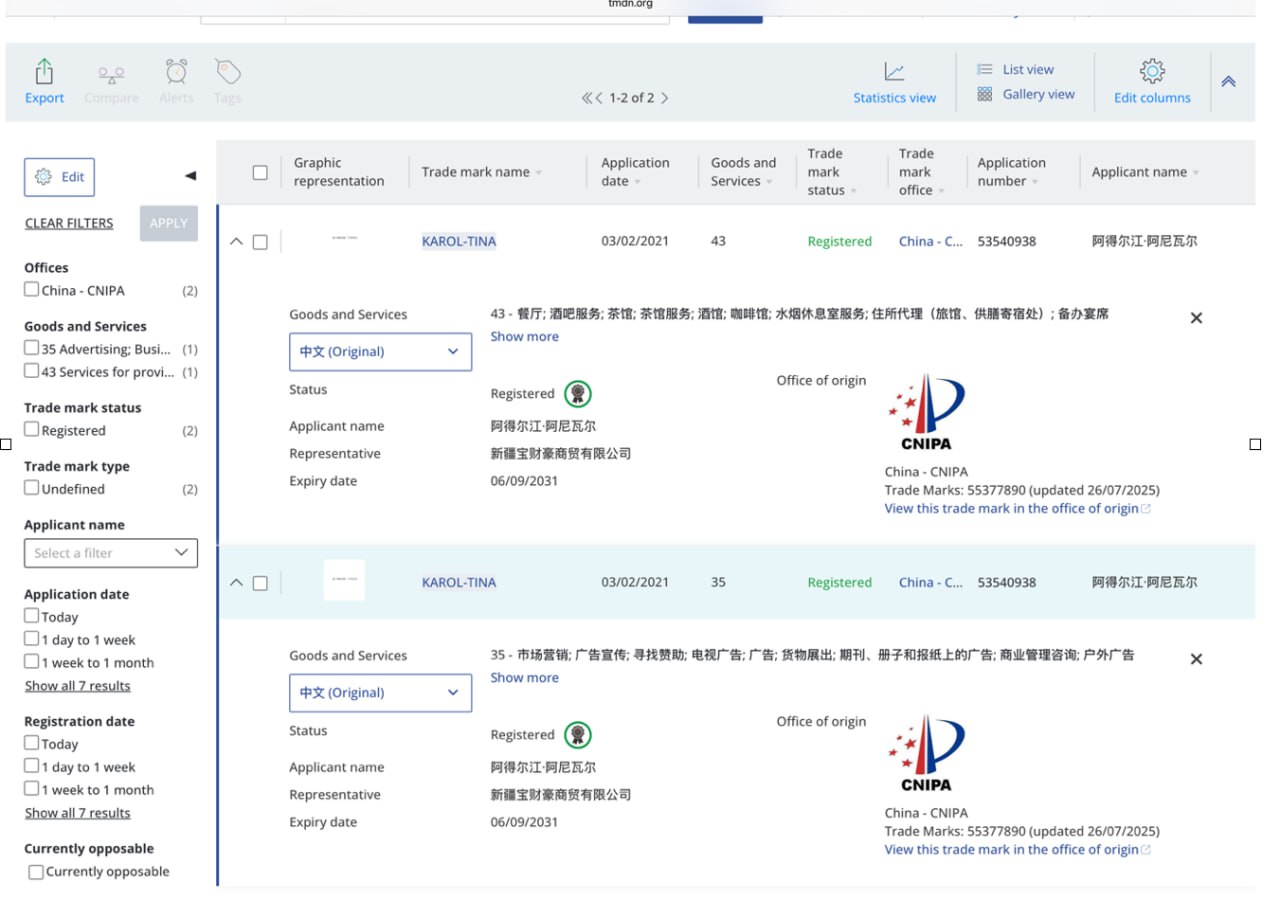Open Edit columns gear settings
1280x900 pixels.
tap(1152, 72)
